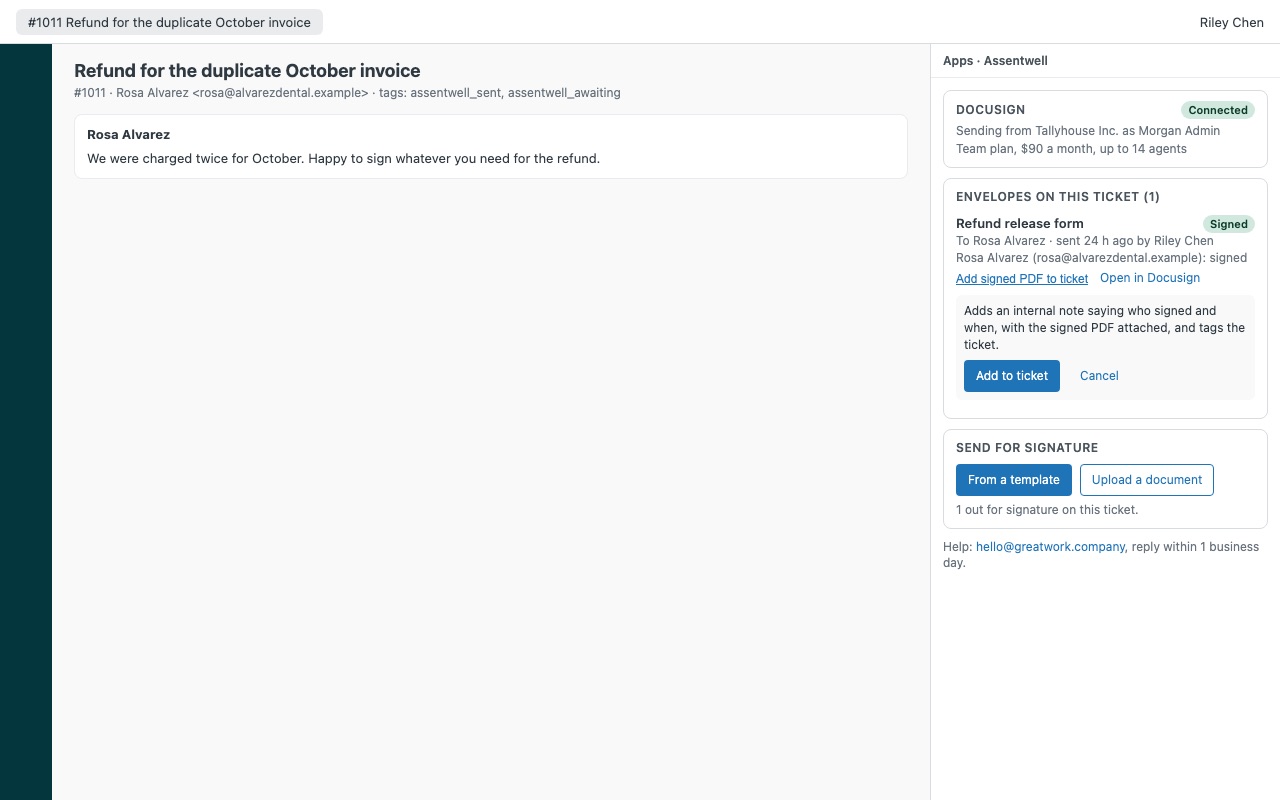Click the Connected status badge

coord(1218,110)
